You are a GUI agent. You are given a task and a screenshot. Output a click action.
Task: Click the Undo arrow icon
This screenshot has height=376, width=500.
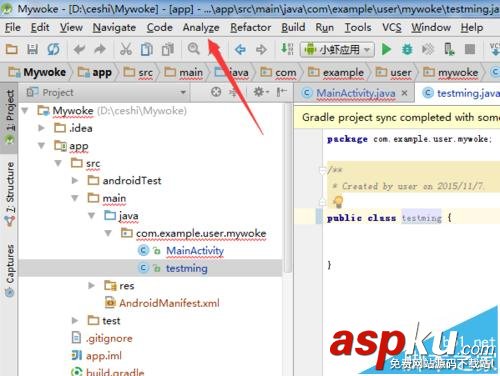[79, 49]
